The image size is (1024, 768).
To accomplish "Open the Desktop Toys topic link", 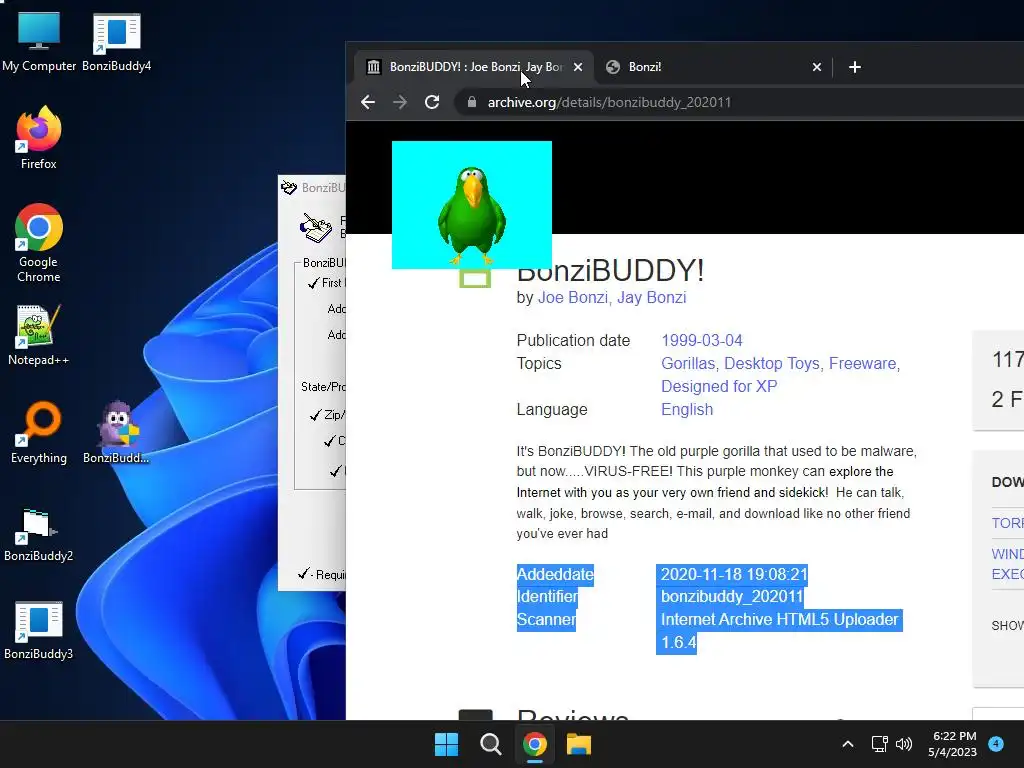I will (x=772, y=363).
